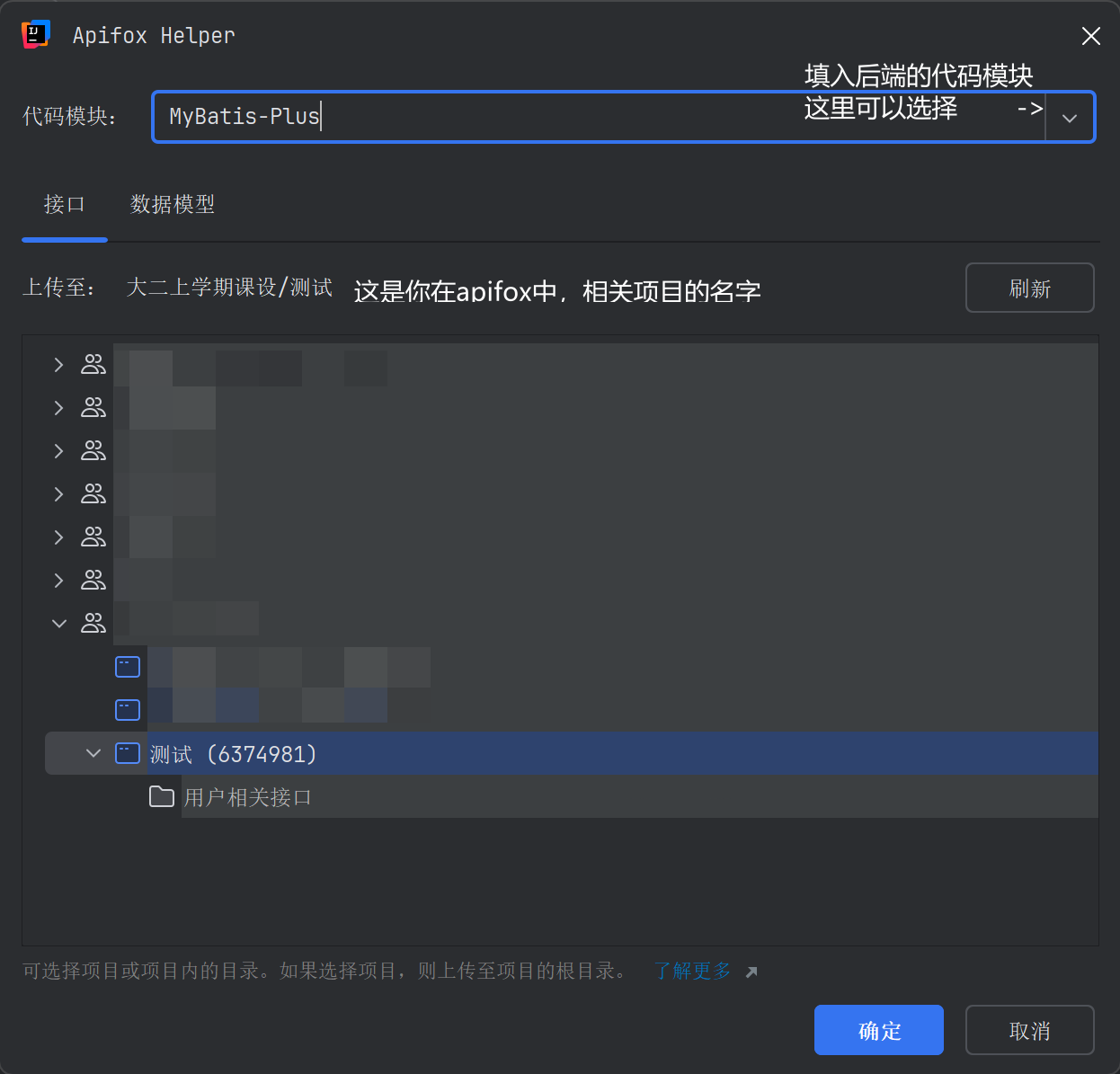Click the 代码模块 label
Viewport: 1120px width, 1074px height.
tap(69, 117)
